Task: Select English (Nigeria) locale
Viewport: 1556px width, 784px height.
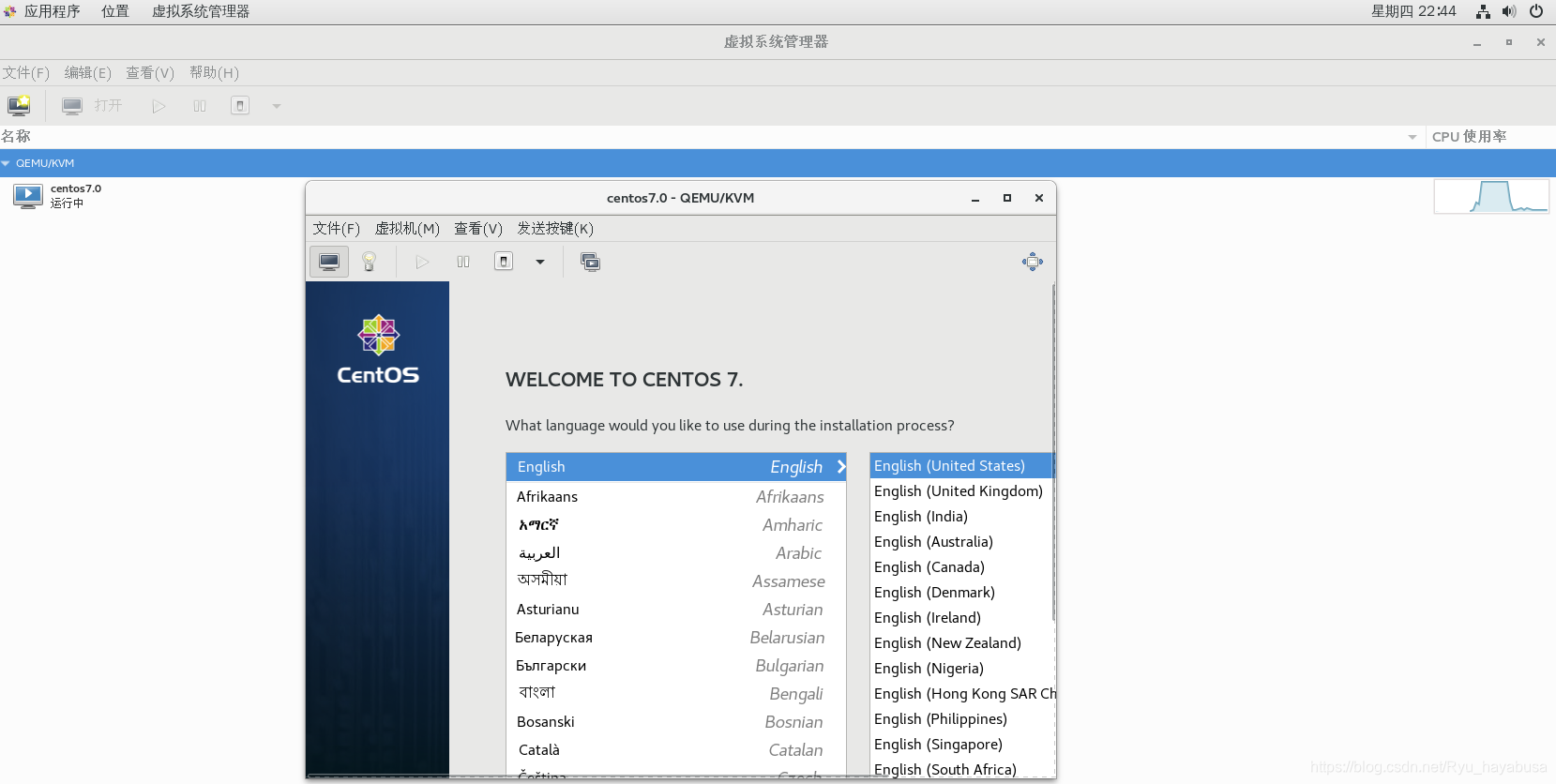Action: pos(961,669)
